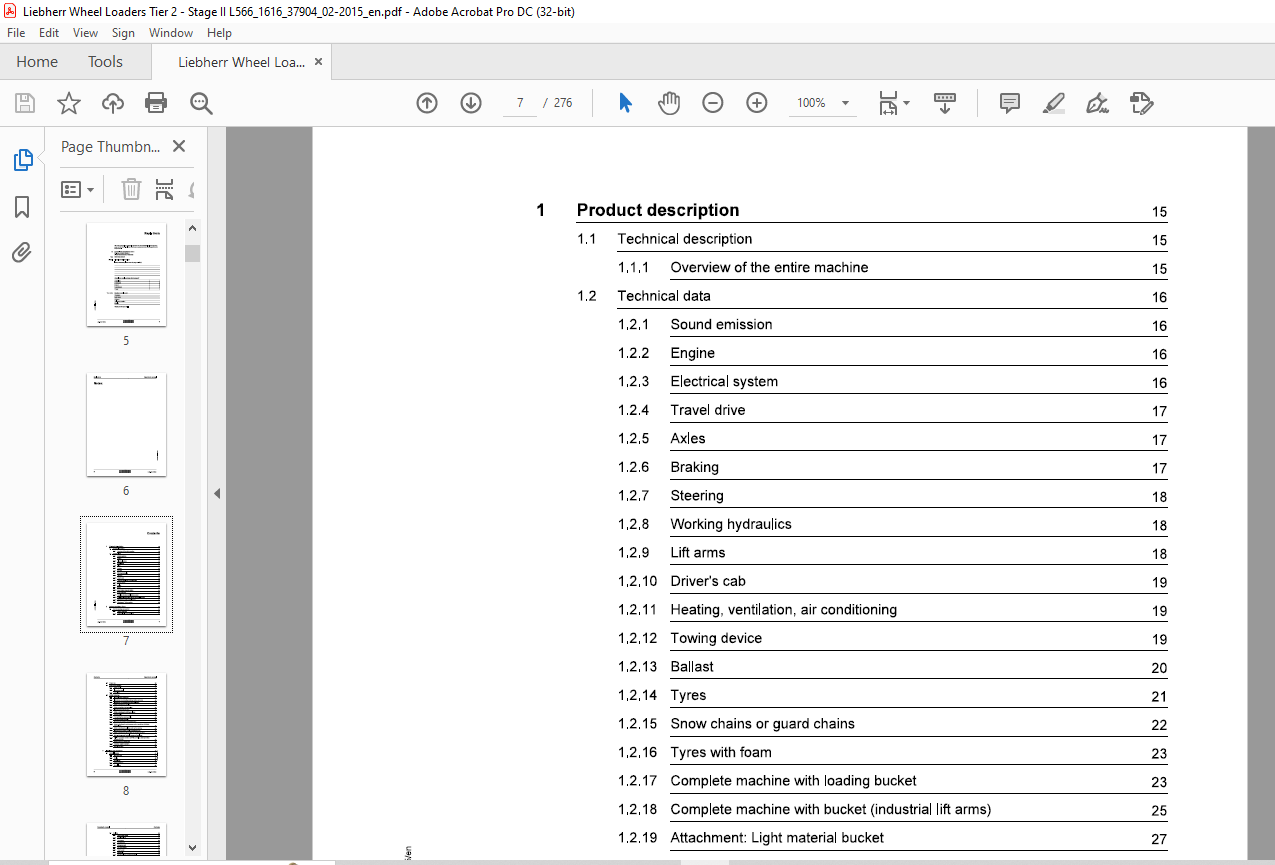Click the Snow chains or guard chains entry
1275x865 pixels.
763,724
